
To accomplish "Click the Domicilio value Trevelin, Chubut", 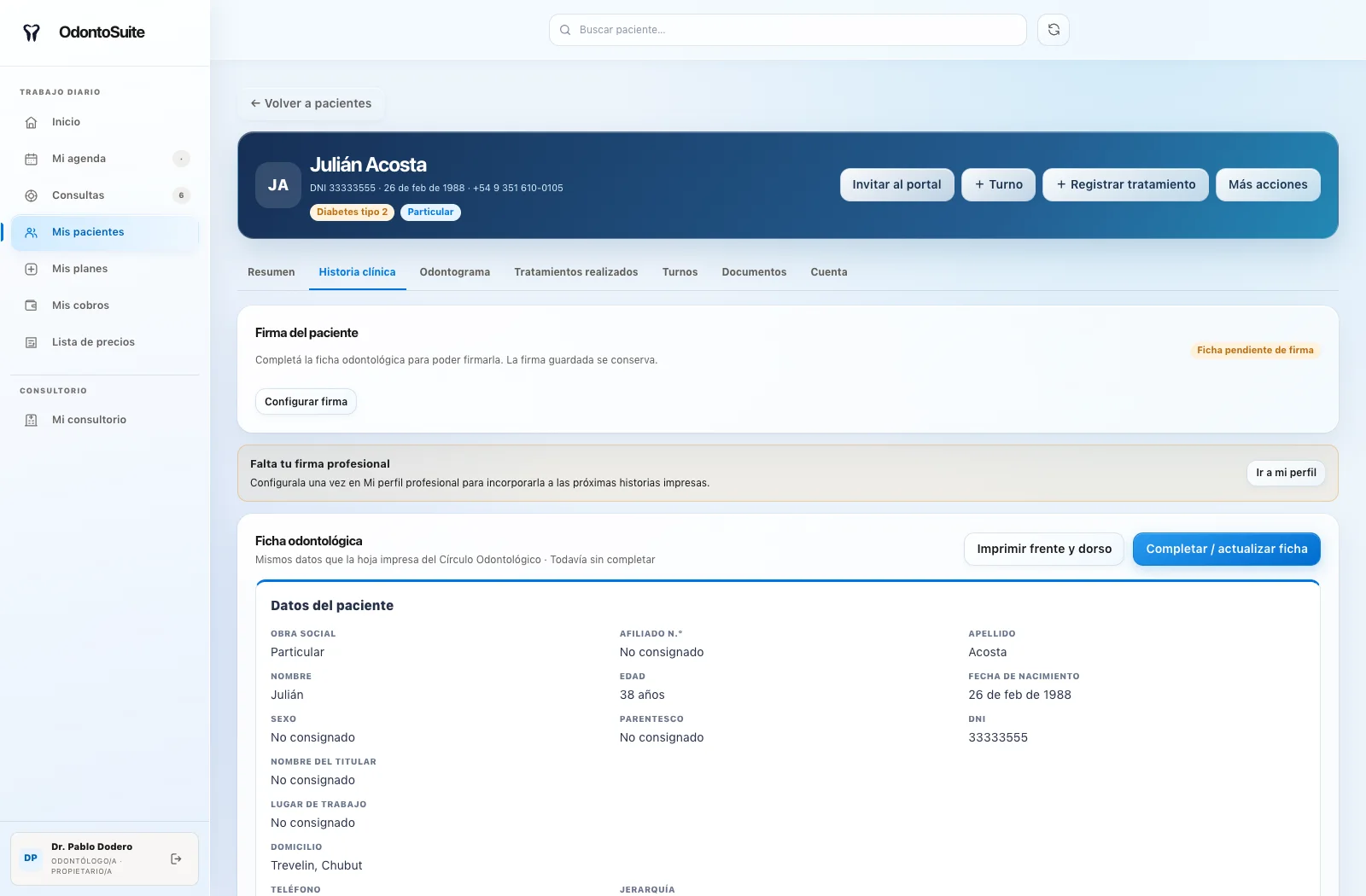I will [x=317, y=865].
